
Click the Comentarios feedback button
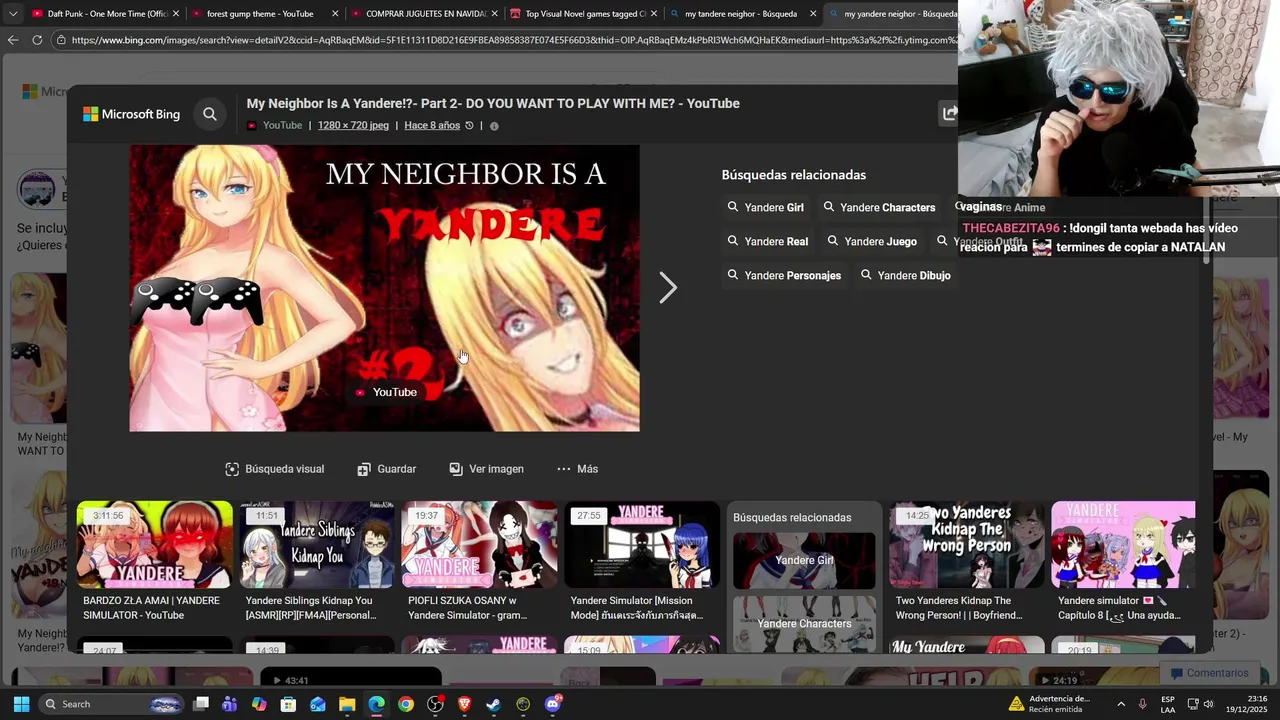tap(1209, 673)
